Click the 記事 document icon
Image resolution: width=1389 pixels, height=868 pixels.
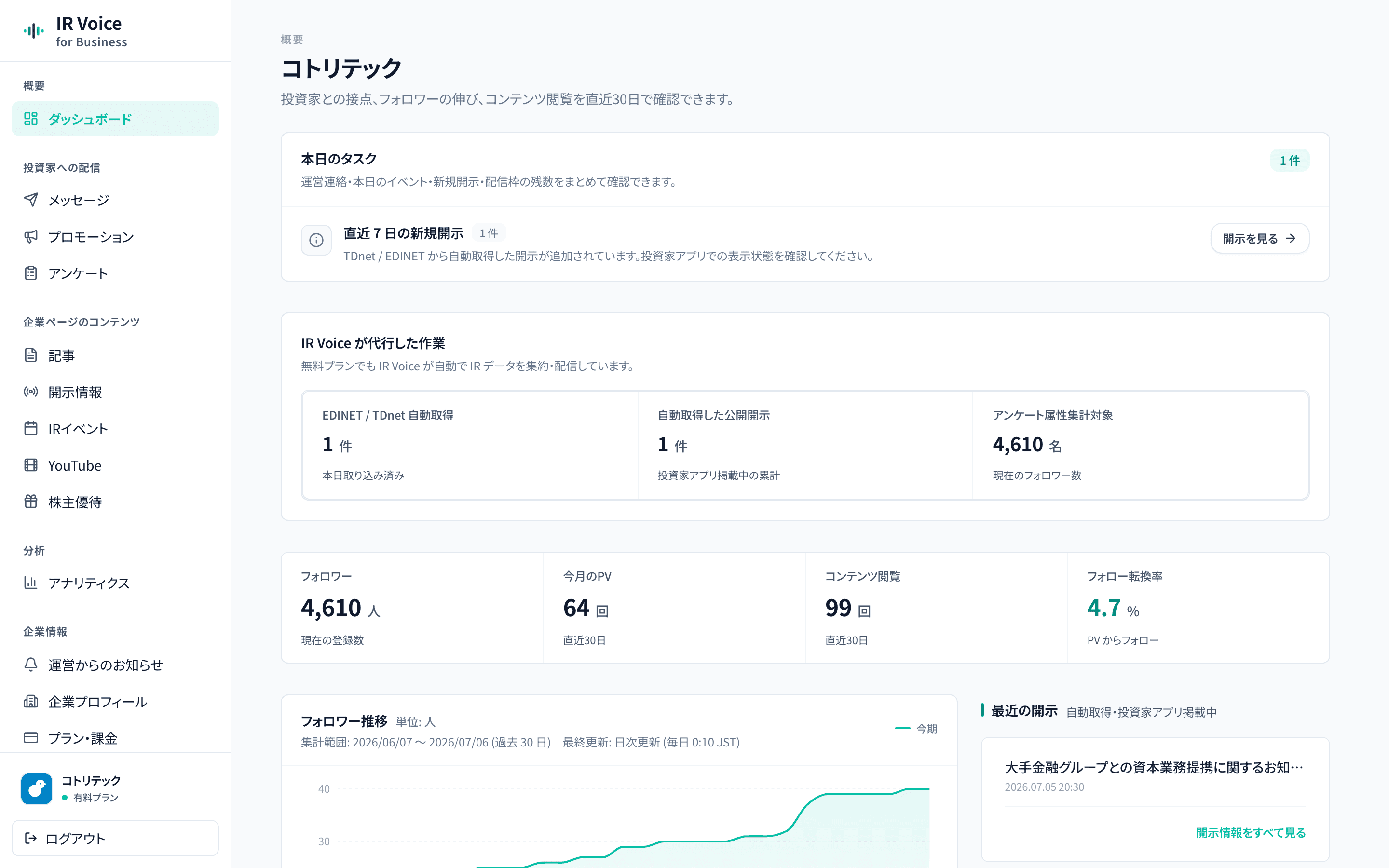pyautogui.click(x=31, y=355)
